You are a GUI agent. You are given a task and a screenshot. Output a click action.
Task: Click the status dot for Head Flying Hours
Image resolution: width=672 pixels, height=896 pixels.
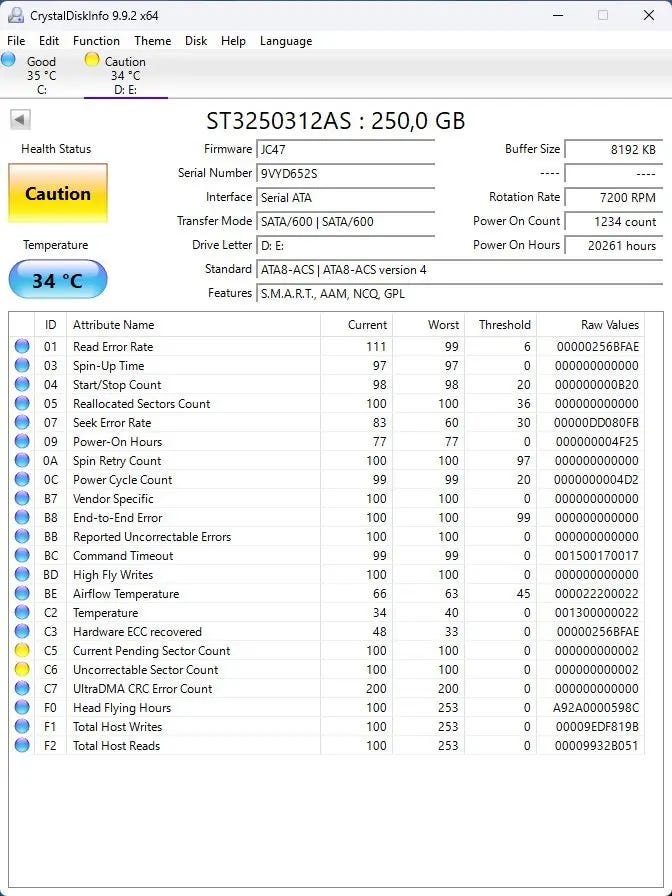(x=22, y=707)
